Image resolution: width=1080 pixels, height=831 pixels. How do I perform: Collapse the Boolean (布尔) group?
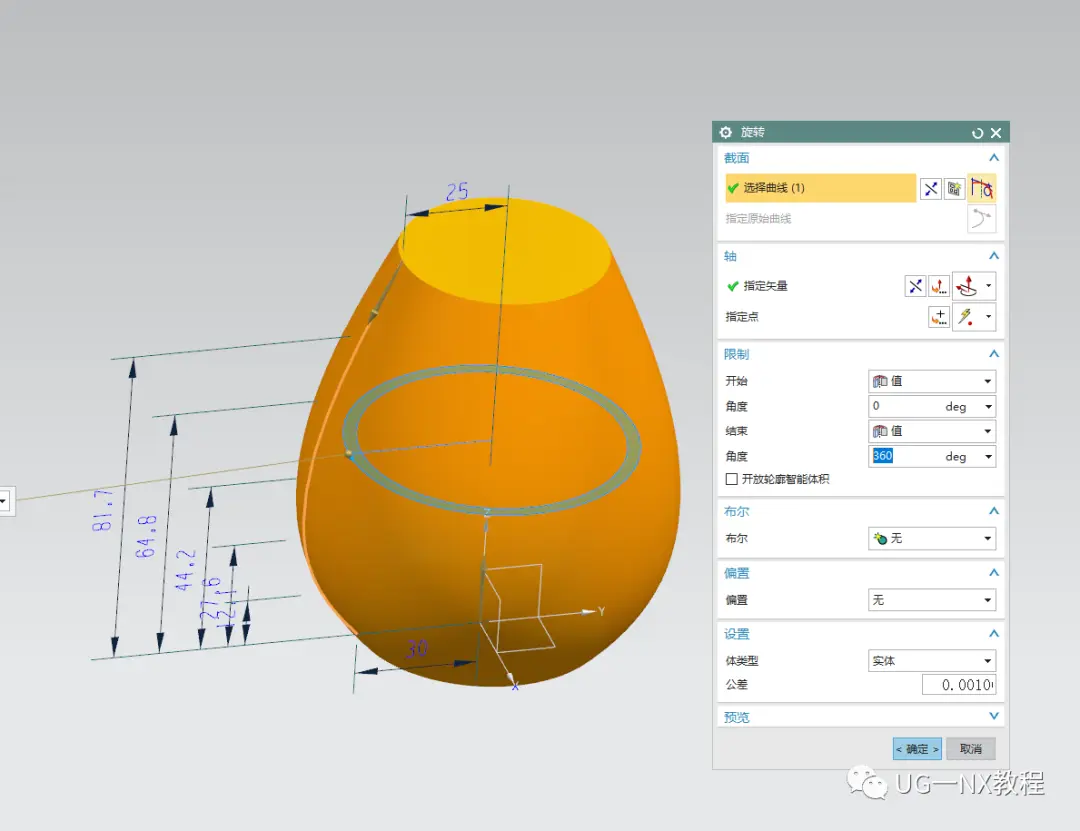coord(993,511)
